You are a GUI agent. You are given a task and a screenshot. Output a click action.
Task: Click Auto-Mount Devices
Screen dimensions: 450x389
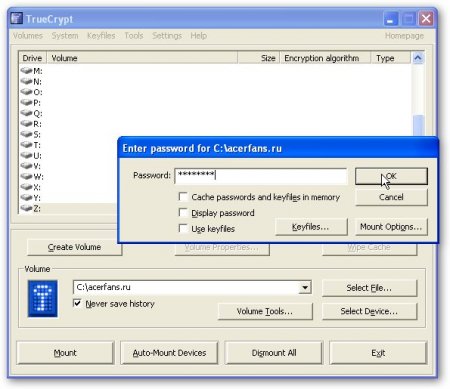click(x=169, y=353)
